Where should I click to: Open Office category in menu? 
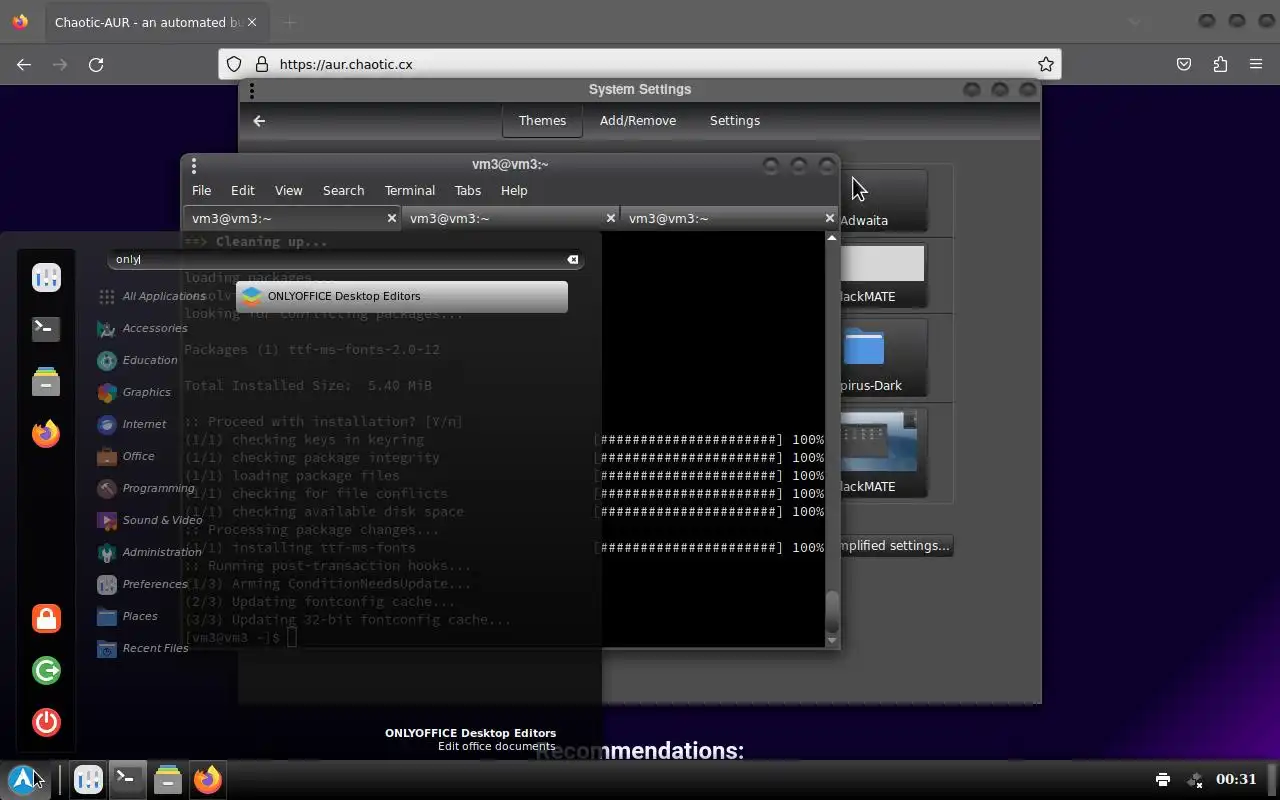pos(126,456)
